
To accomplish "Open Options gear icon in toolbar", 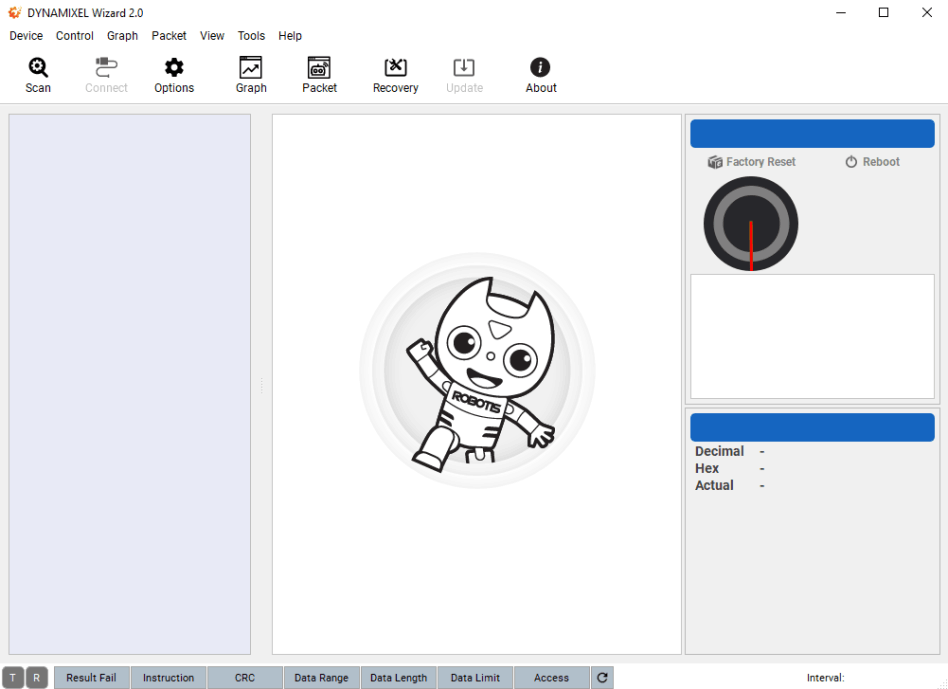I will coord(174,68).
